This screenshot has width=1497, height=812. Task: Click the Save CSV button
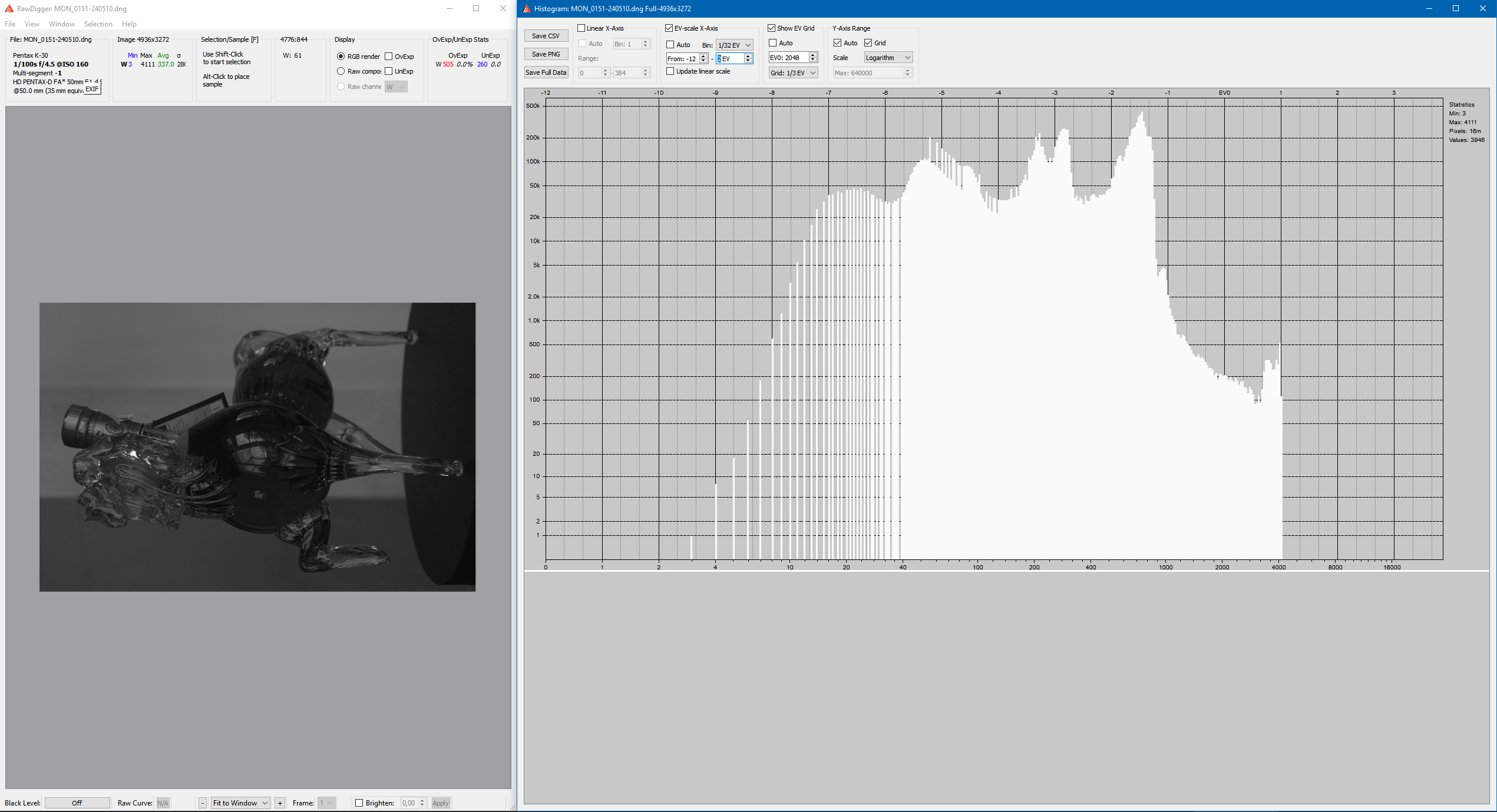(x=546, y=36)
